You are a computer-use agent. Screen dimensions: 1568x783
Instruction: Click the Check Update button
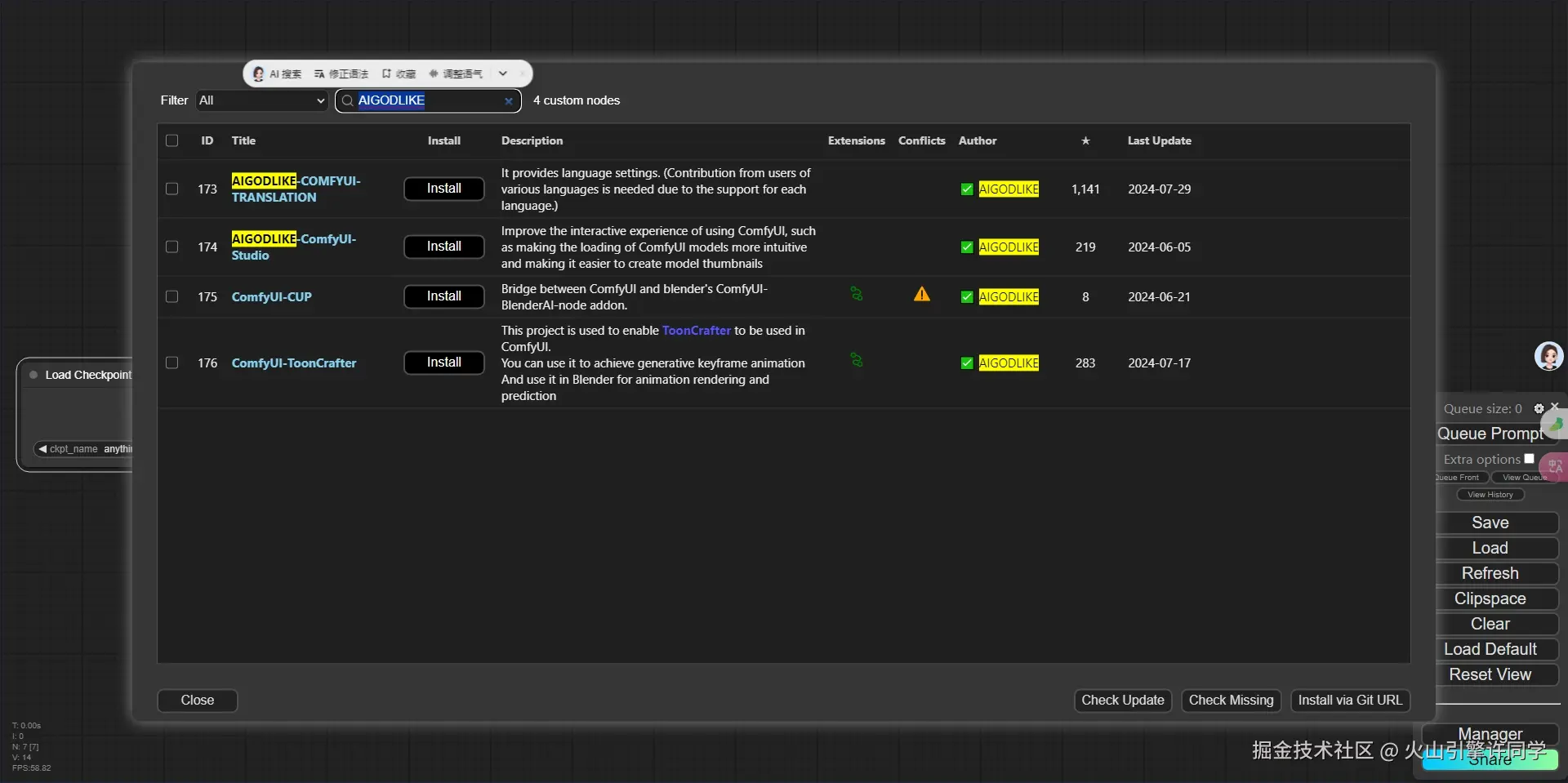pyautogui.click(x=1123, y=701)
